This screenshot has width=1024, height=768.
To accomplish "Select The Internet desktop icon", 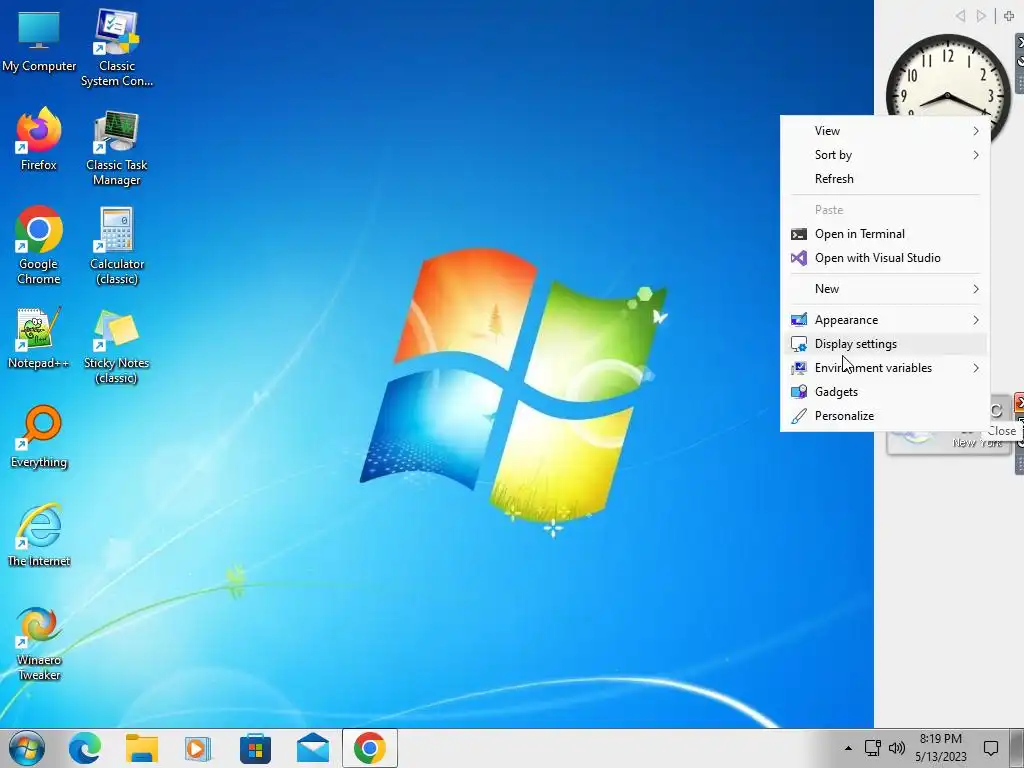I will 39,534.
